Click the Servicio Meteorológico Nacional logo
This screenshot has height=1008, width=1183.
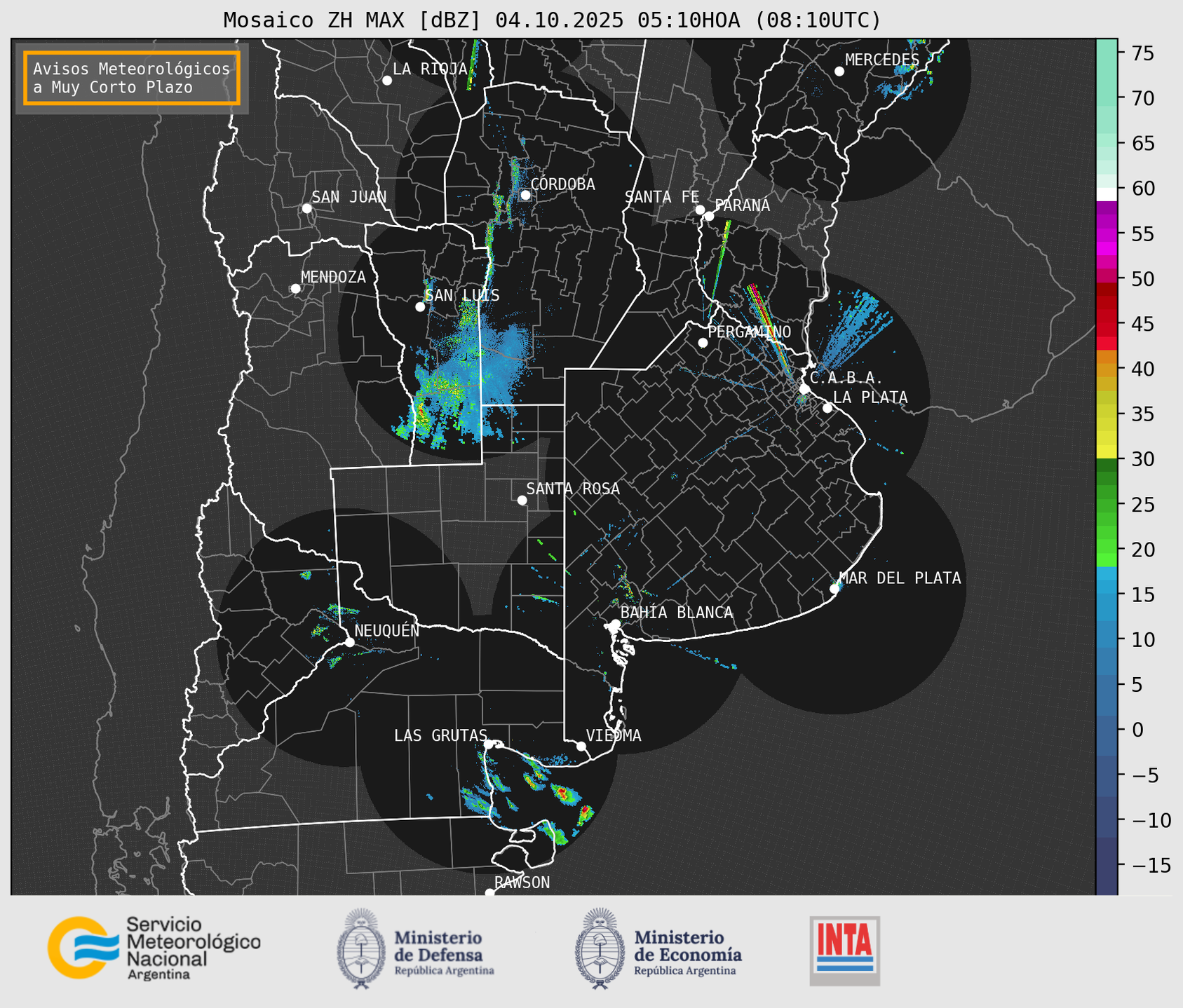click(x=154, y=948)
